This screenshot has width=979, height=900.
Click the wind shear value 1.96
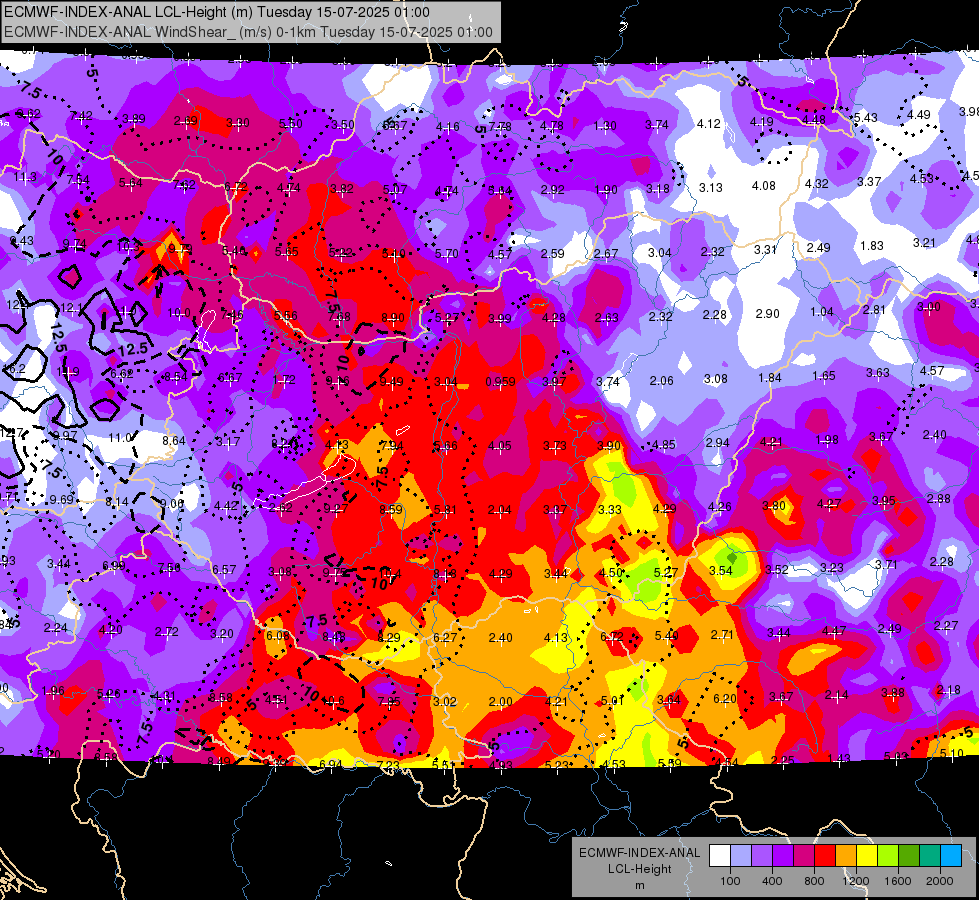[x=52, y=690]
